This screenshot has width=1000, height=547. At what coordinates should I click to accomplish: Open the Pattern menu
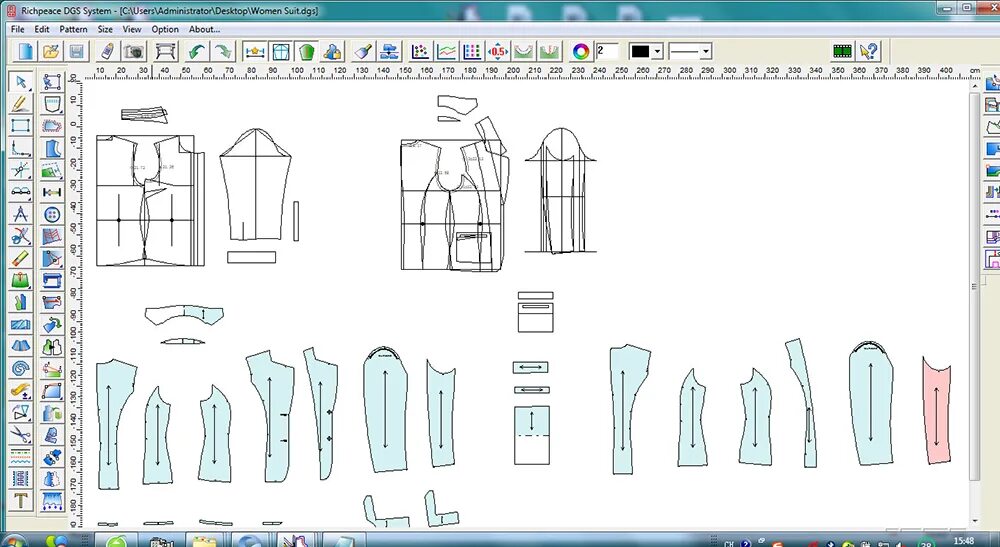(x=73, y=29)
